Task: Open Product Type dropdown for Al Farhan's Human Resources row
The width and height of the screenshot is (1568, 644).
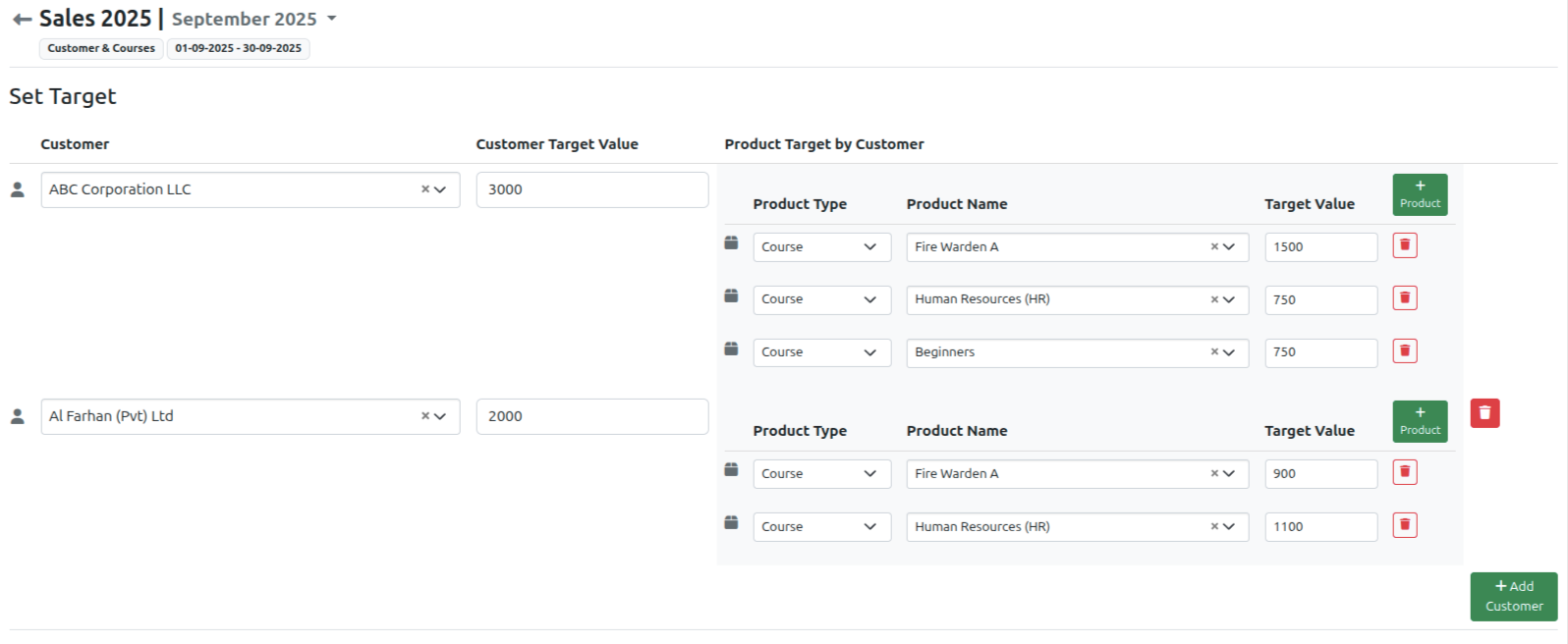Action: (x=822, y=527)
